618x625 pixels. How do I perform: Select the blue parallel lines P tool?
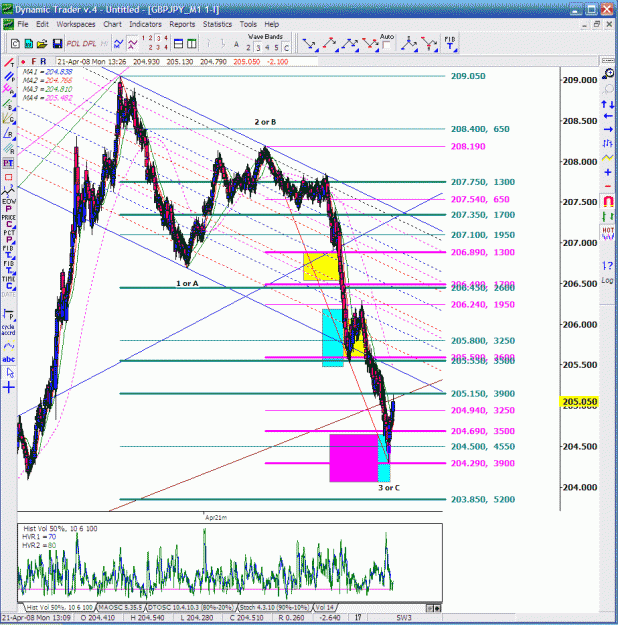click(x=9, y=76)
